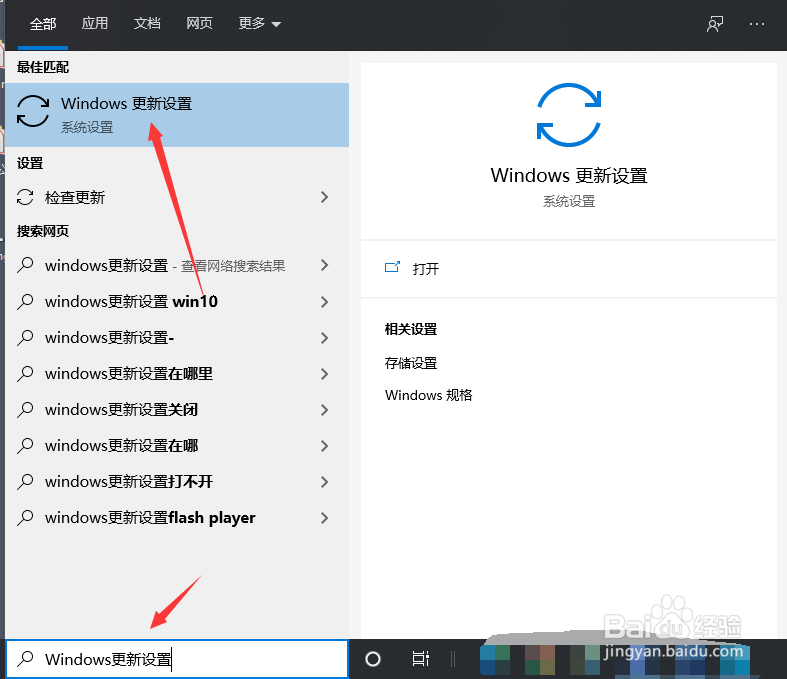
Task: Select windows更新设置flash player suggestion
Action: coord(177,518)
